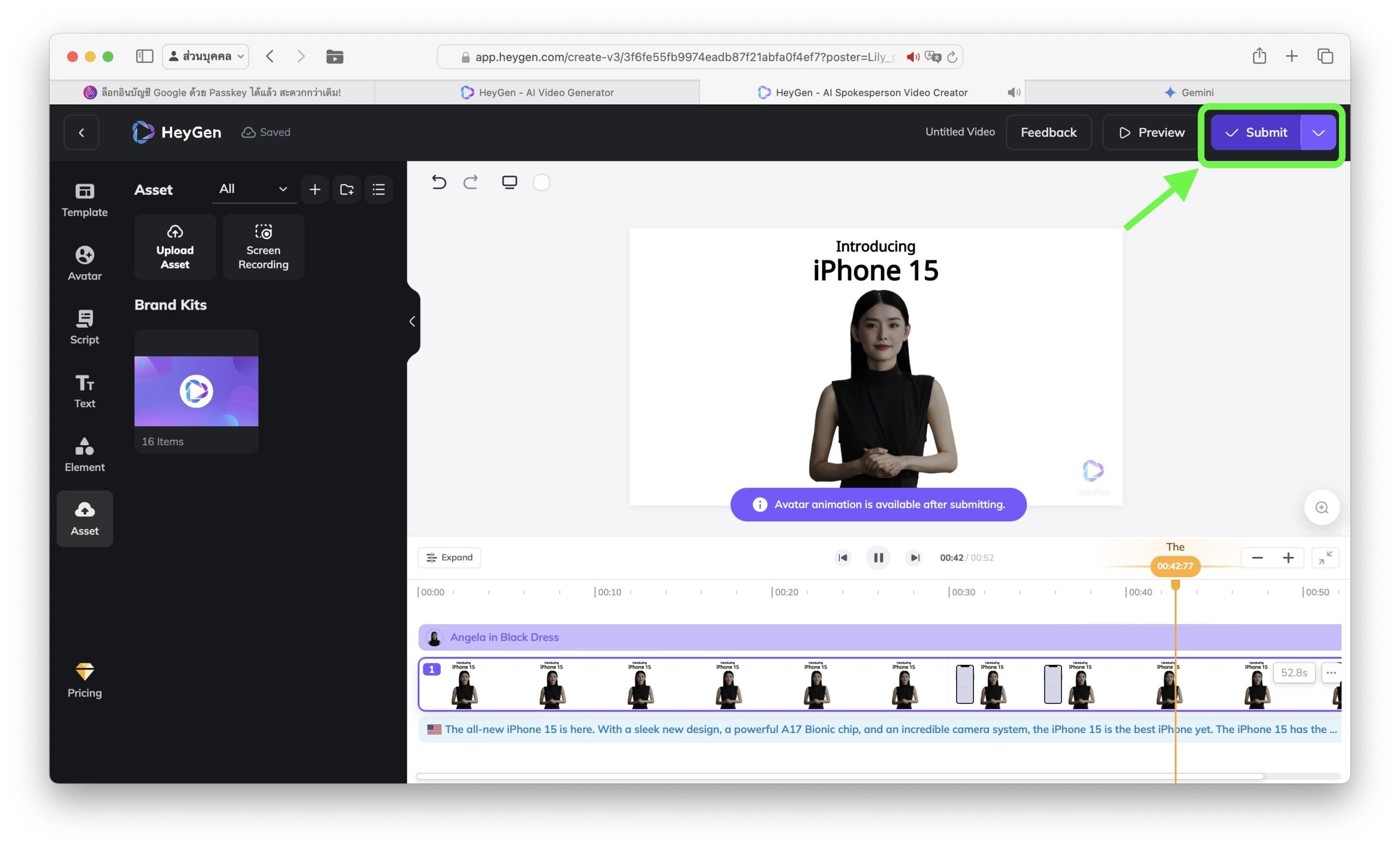Collapse the left asset panel

[x=412, y=322]
